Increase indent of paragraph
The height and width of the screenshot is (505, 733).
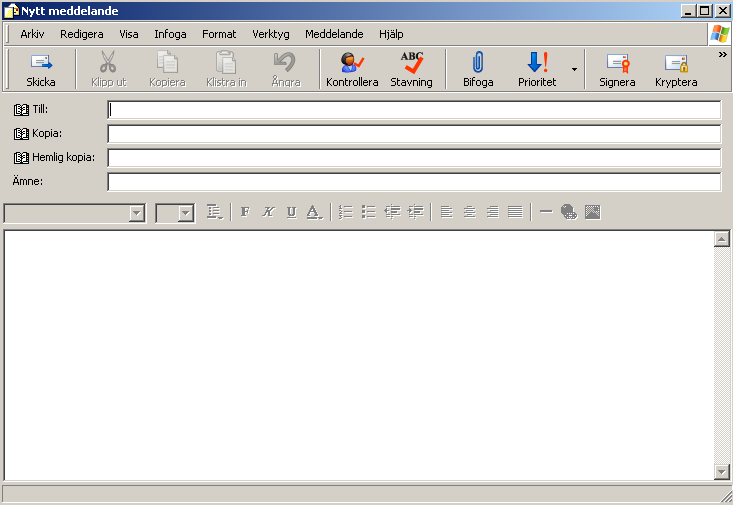[x=415, y=212]
